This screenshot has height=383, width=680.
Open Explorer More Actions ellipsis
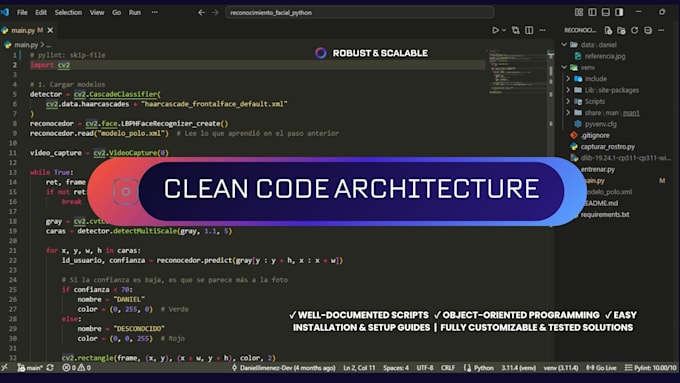661,30
